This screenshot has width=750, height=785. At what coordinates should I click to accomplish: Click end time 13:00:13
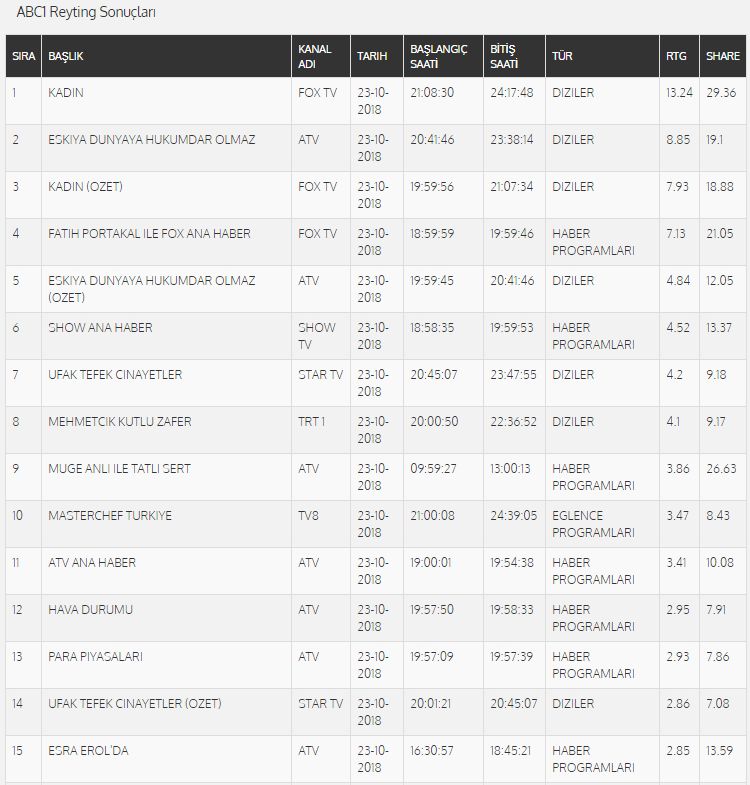[510, 469]
